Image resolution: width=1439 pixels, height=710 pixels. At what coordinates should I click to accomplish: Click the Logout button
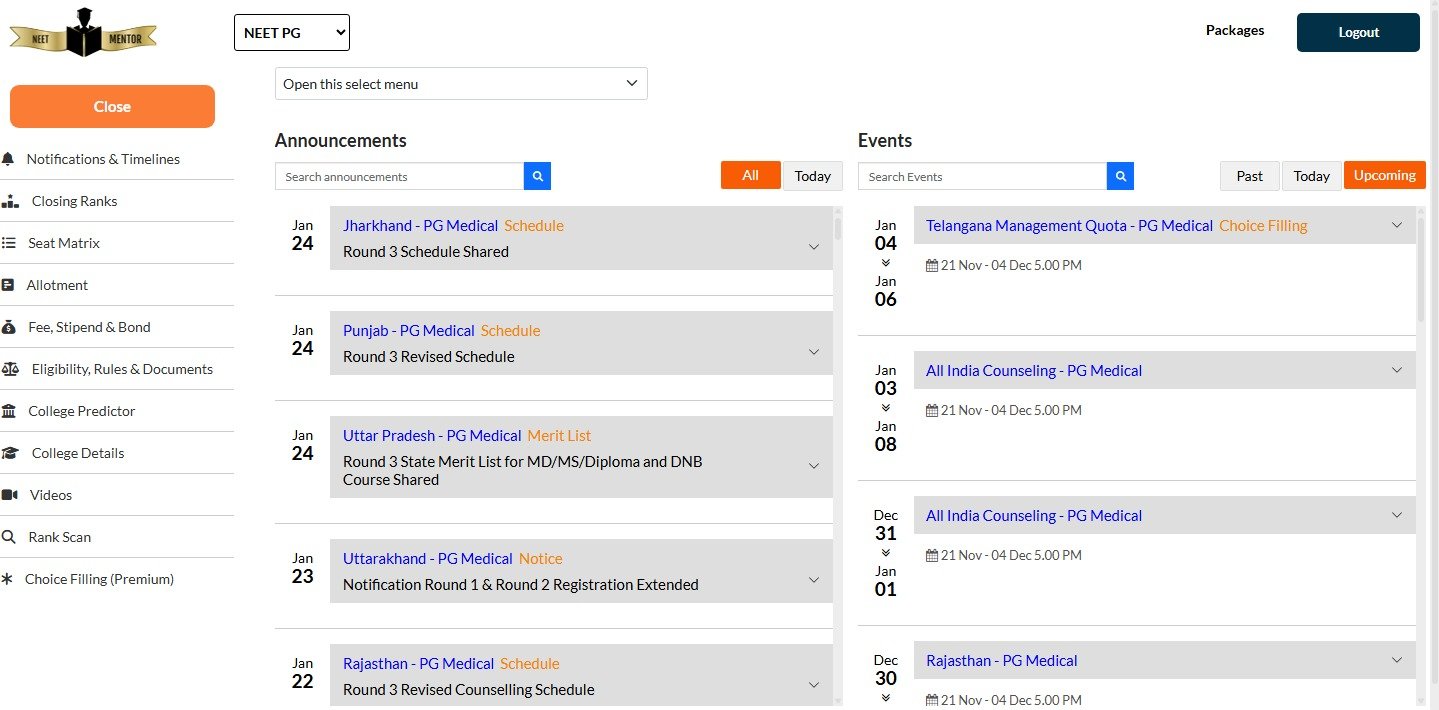pos(1358,32)
